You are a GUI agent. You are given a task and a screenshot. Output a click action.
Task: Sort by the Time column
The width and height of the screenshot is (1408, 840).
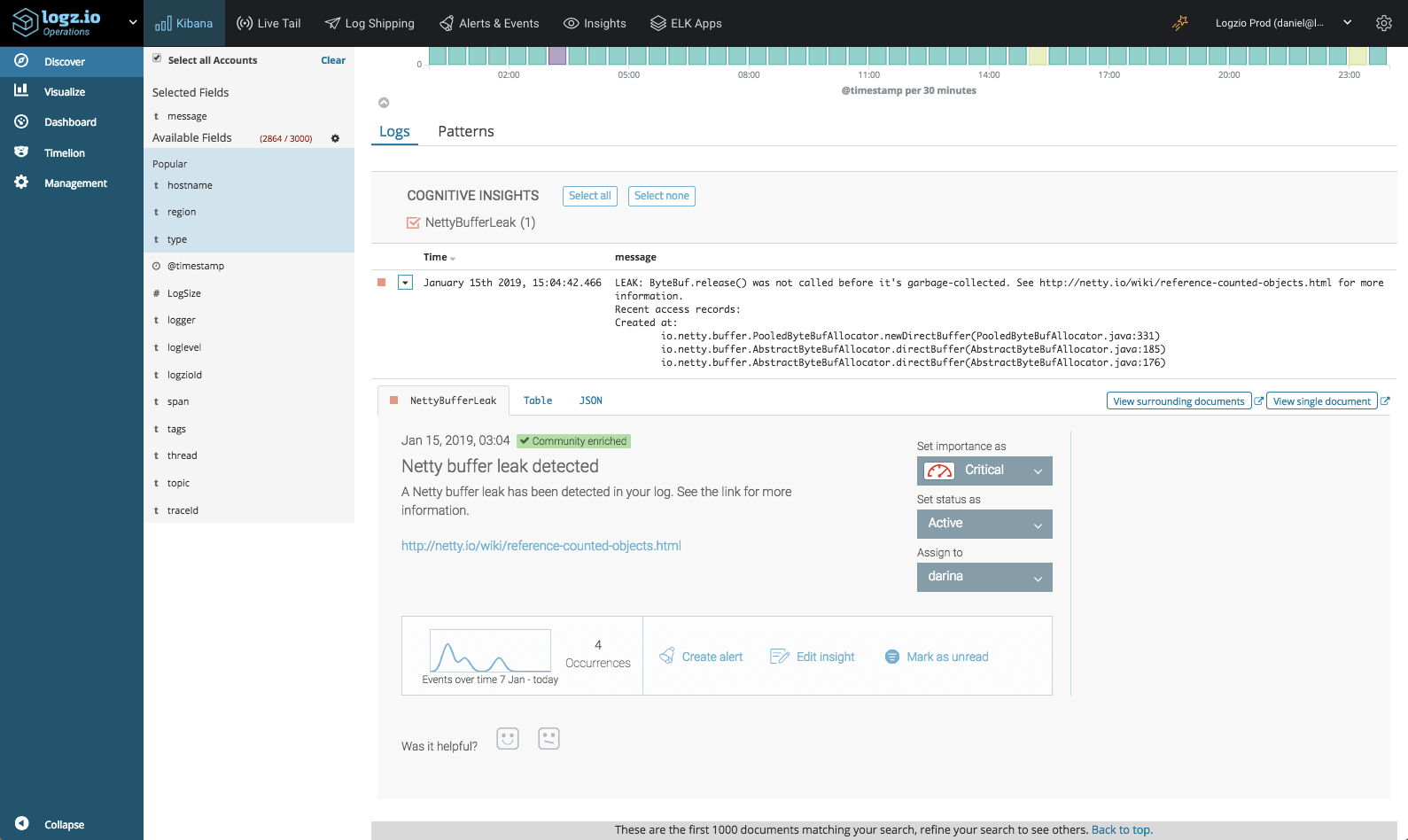[x=440, y=257]
